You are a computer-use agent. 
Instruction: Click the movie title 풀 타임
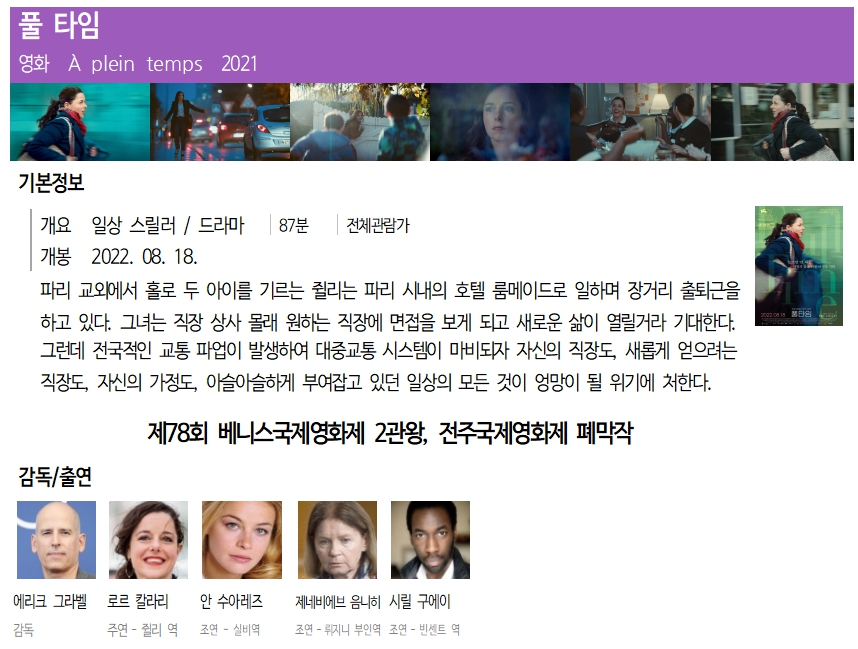[x=59, y=25]
